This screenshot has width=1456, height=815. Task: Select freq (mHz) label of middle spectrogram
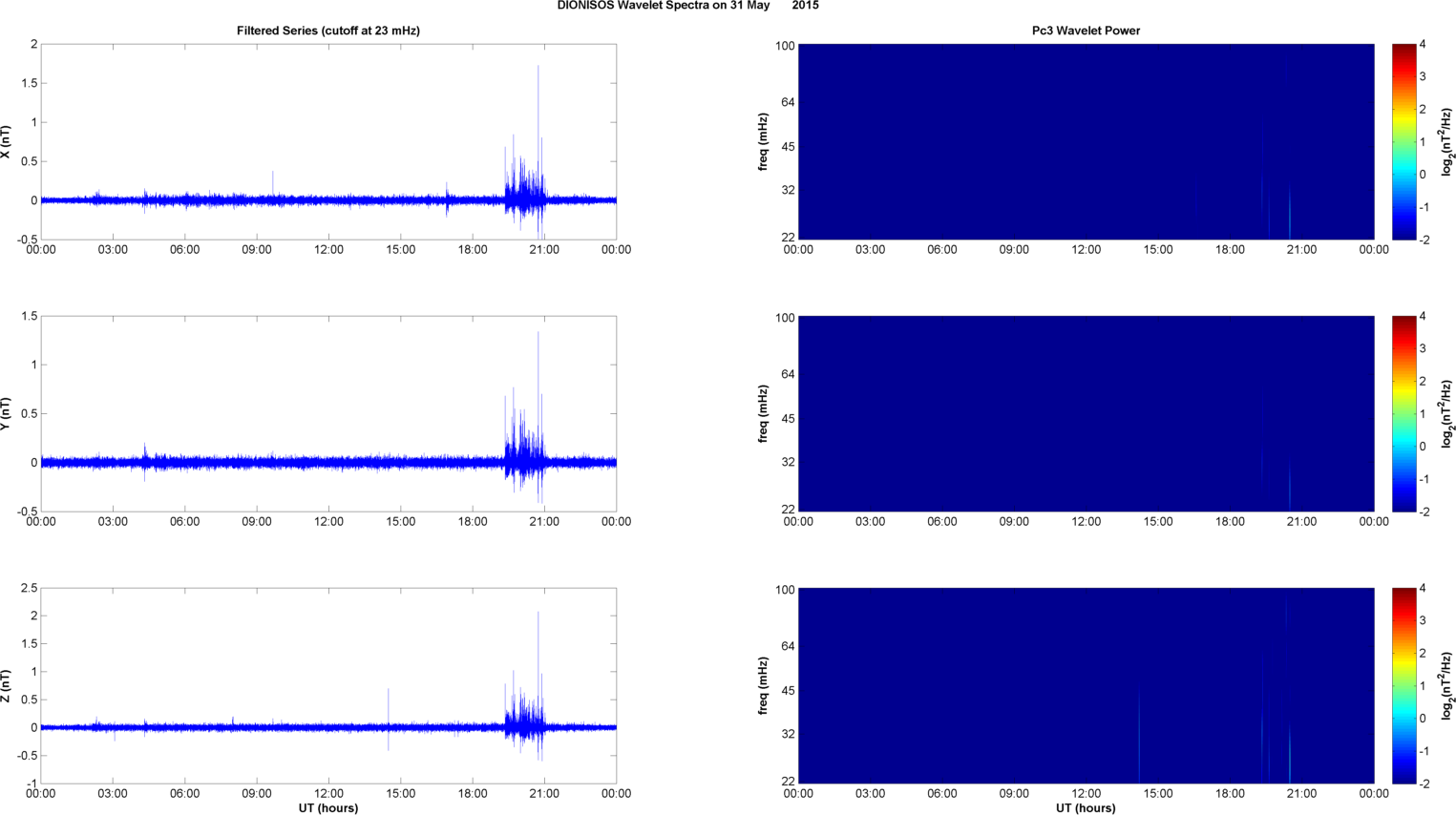tap(764, 414)
